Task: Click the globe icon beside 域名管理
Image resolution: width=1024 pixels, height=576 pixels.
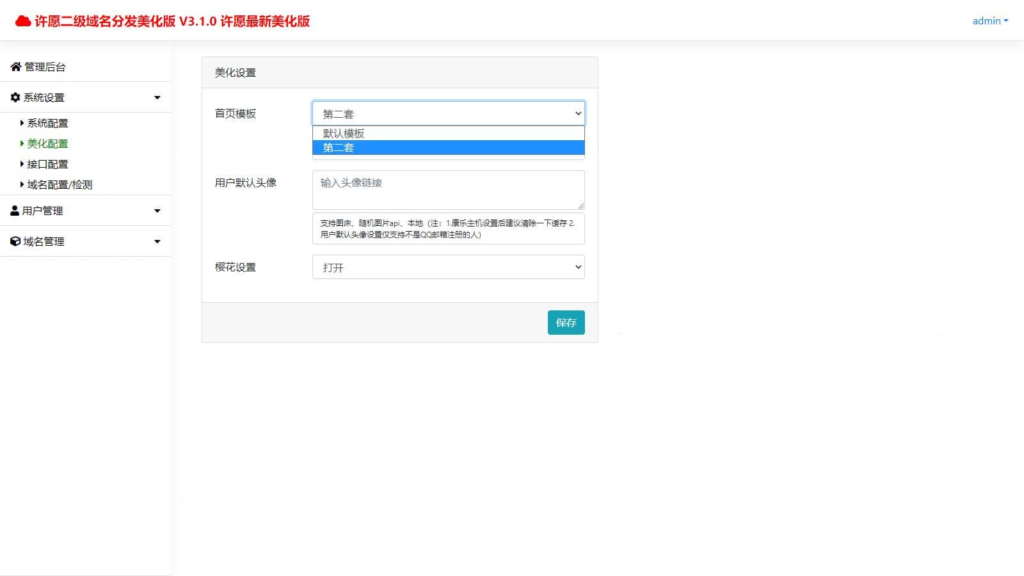Action: click(16, 241)
